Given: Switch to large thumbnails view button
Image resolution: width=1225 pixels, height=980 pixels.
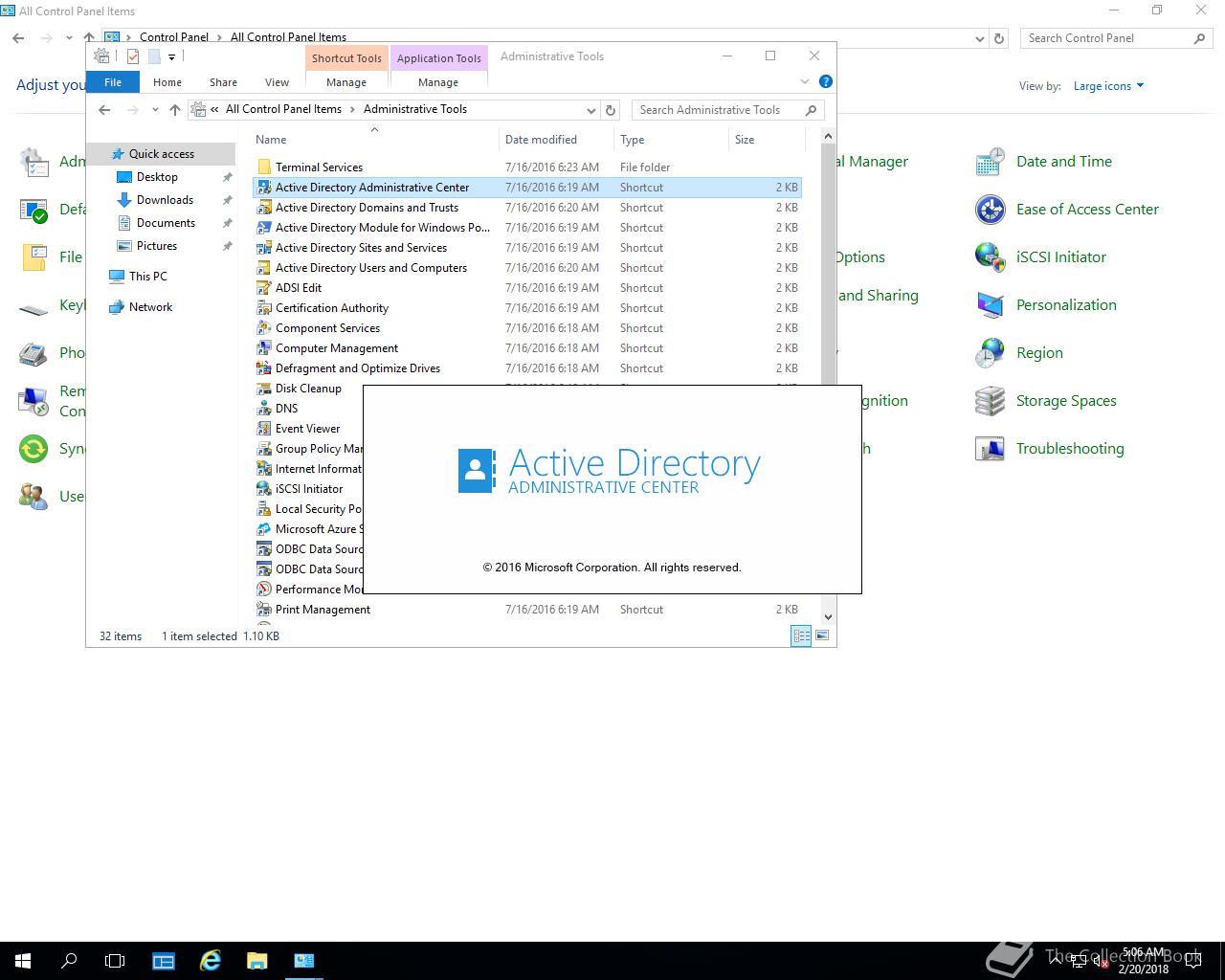Looking at the screenshot, I should (822, 635).
